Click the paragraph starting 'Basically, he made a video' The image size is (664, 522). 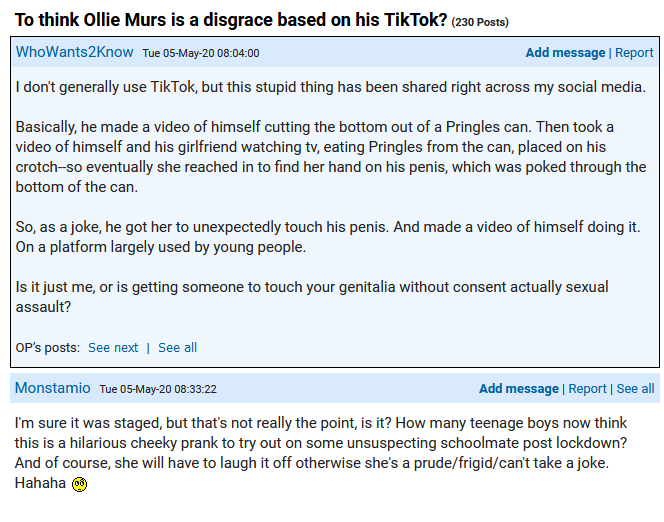tap(331, 157)
